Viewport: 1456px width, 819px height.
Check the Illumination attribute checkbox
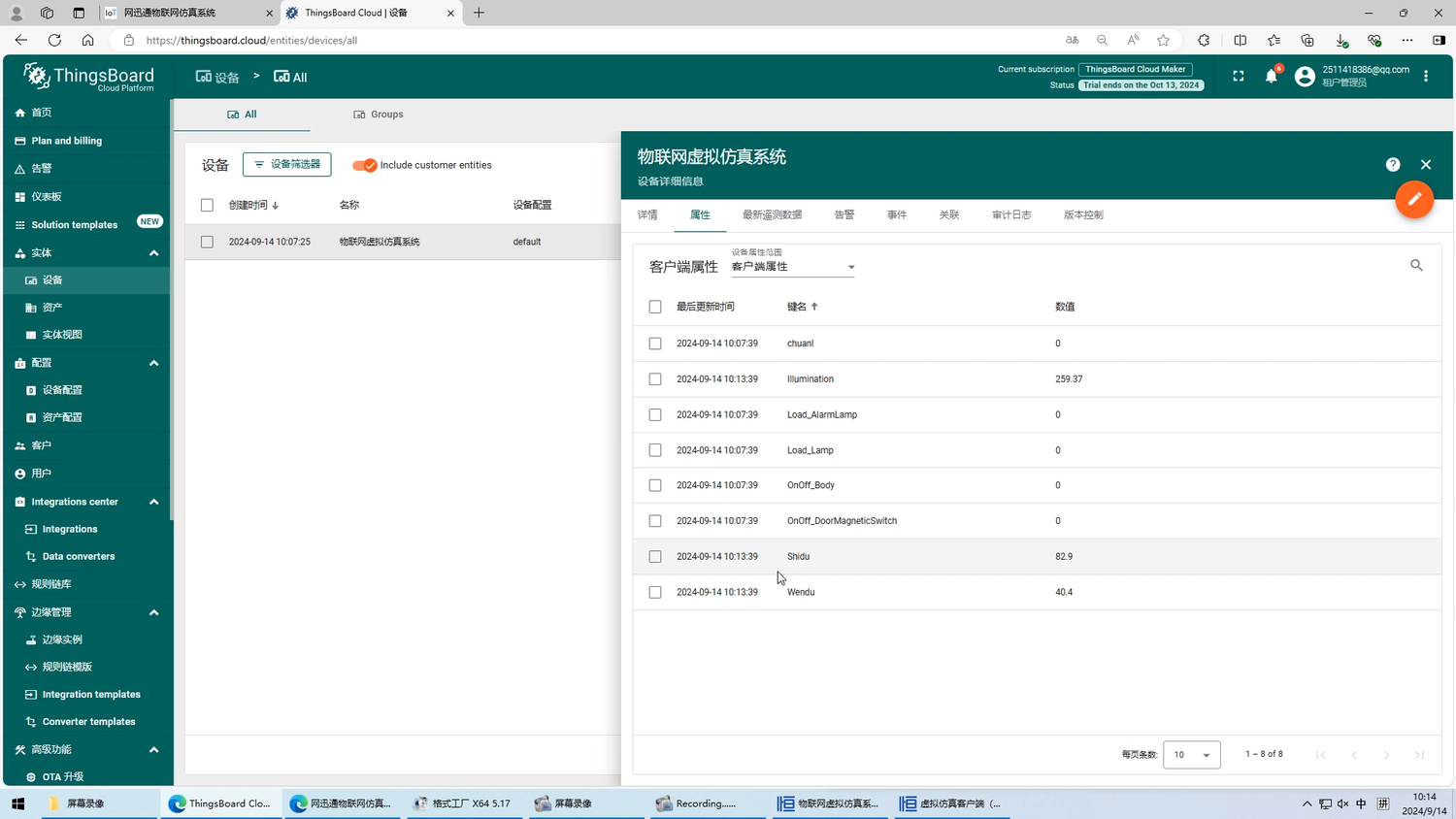[655, 379]
